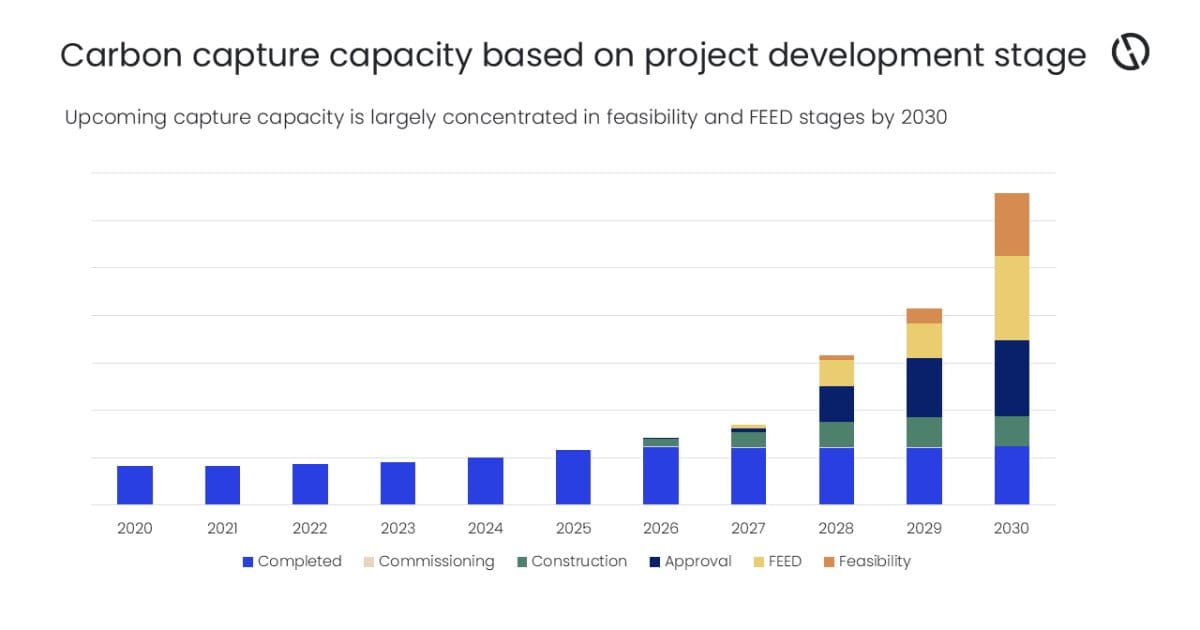The height and width of the screenshot is (630, 1200).
Task: Click the navy Approval segment of 2029
Action: coord(924,388)
